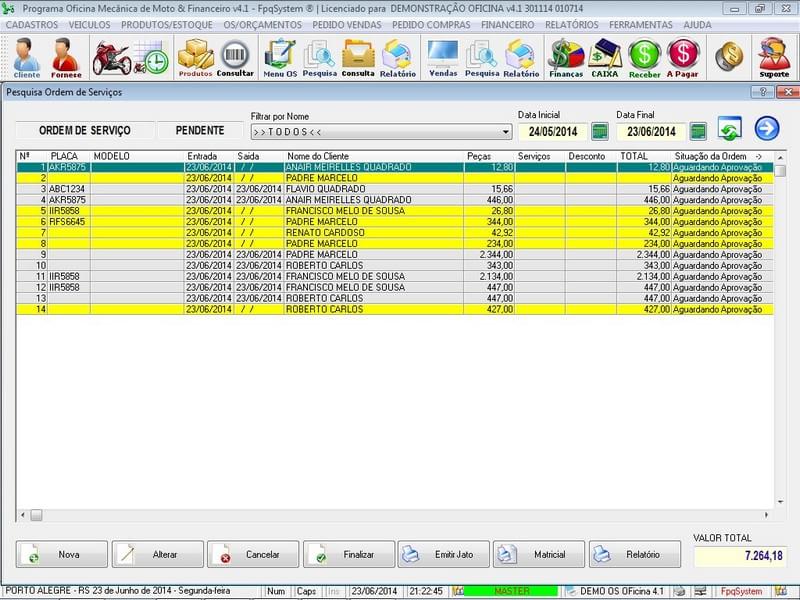Click the Receber green dollar icon
The width and height of the screenshot is (800, 600).
[645, 57]
